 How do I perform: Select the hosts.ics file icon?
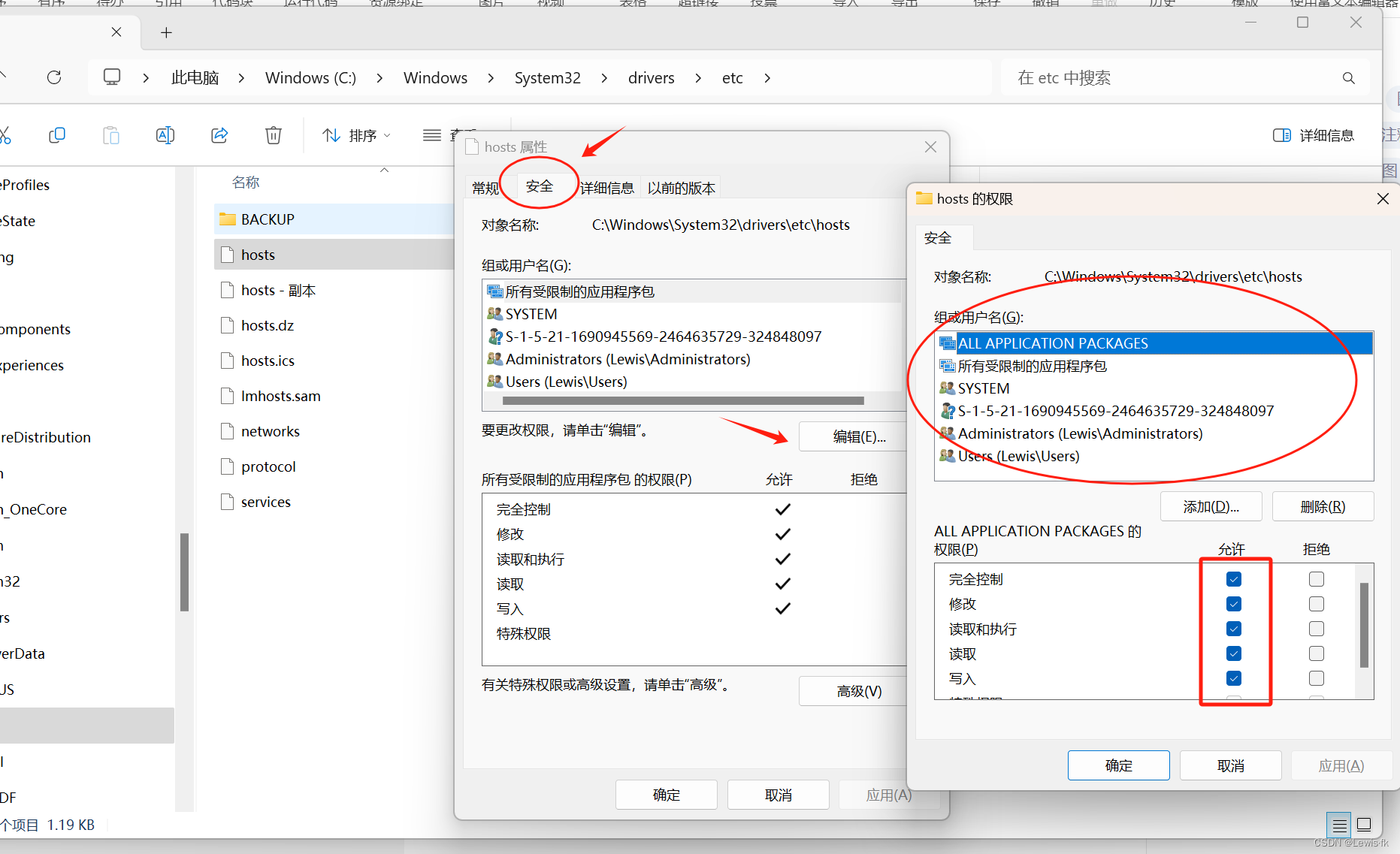[x=227, y=361]
